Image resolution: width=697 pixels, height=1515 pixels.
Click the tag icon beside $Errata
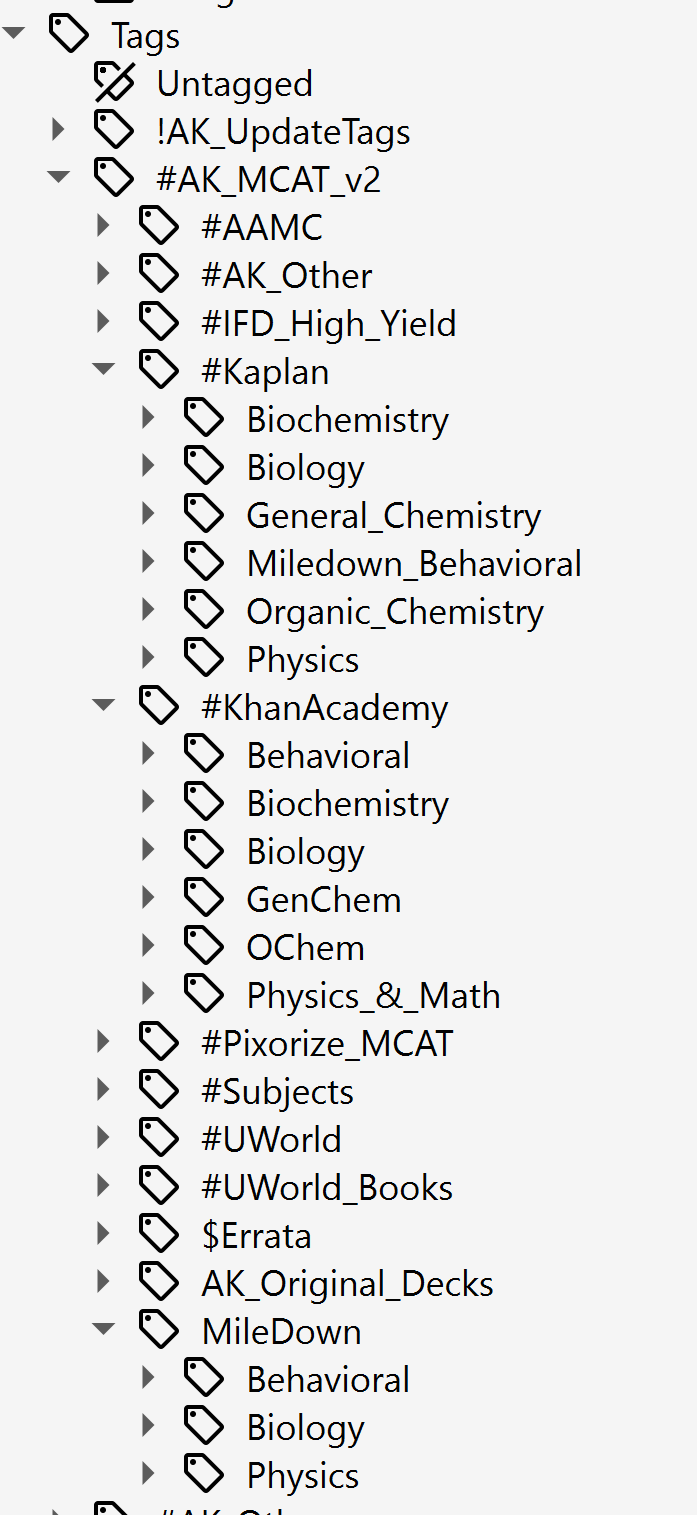(159, 1235)
